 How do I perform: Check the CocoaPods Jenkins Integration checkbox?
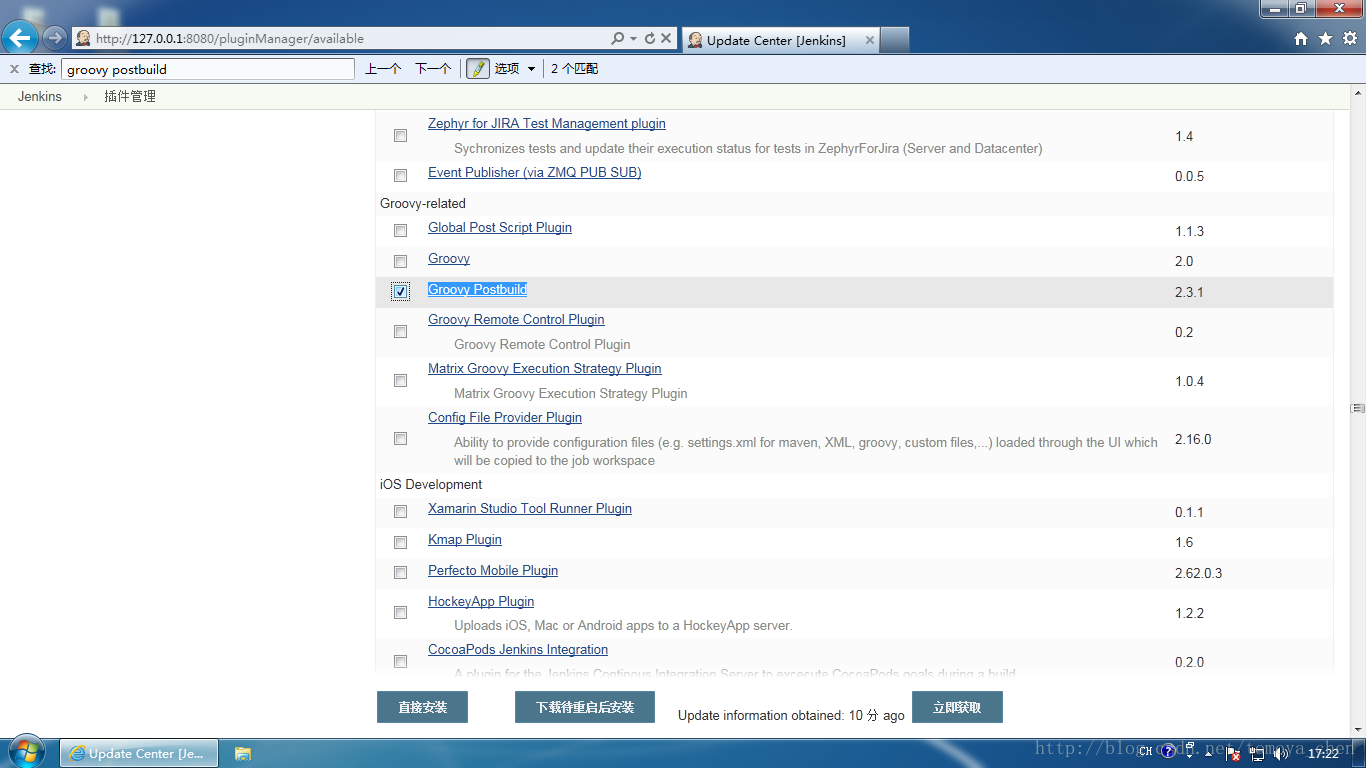[400, 661]
